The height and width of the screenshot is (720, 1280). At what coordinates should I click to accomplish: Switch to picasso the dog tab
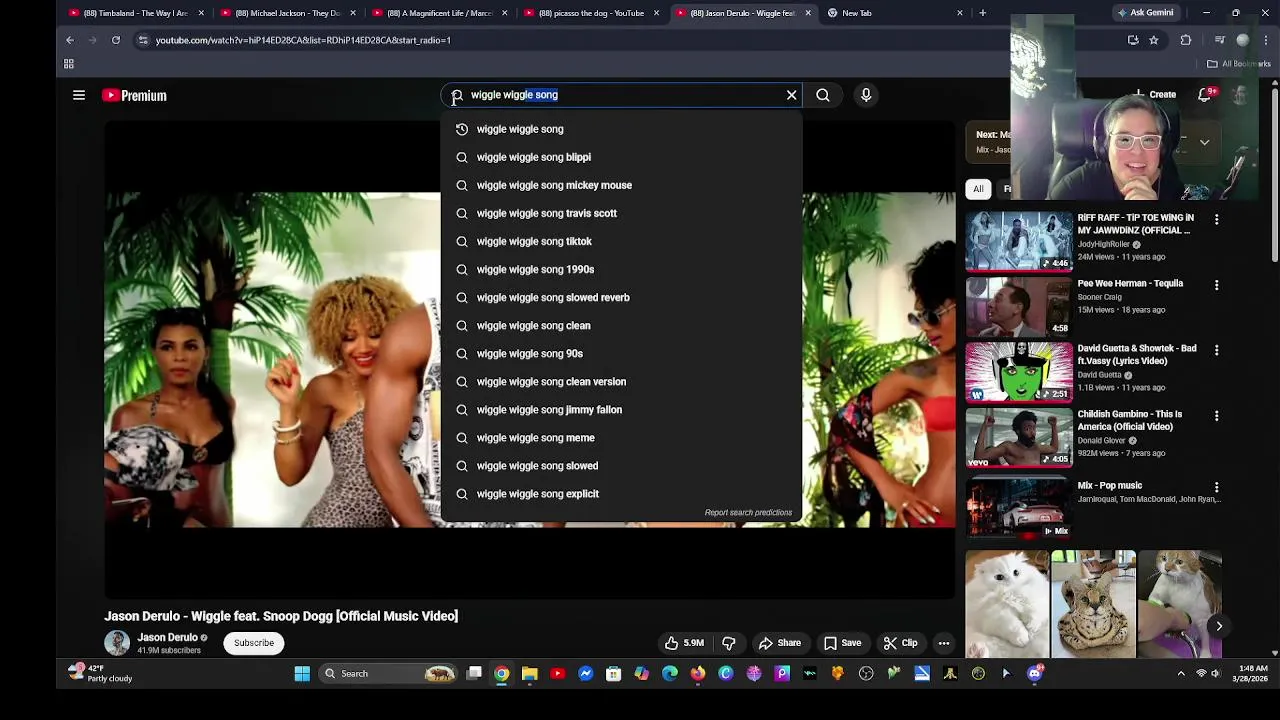click(591, 13)
